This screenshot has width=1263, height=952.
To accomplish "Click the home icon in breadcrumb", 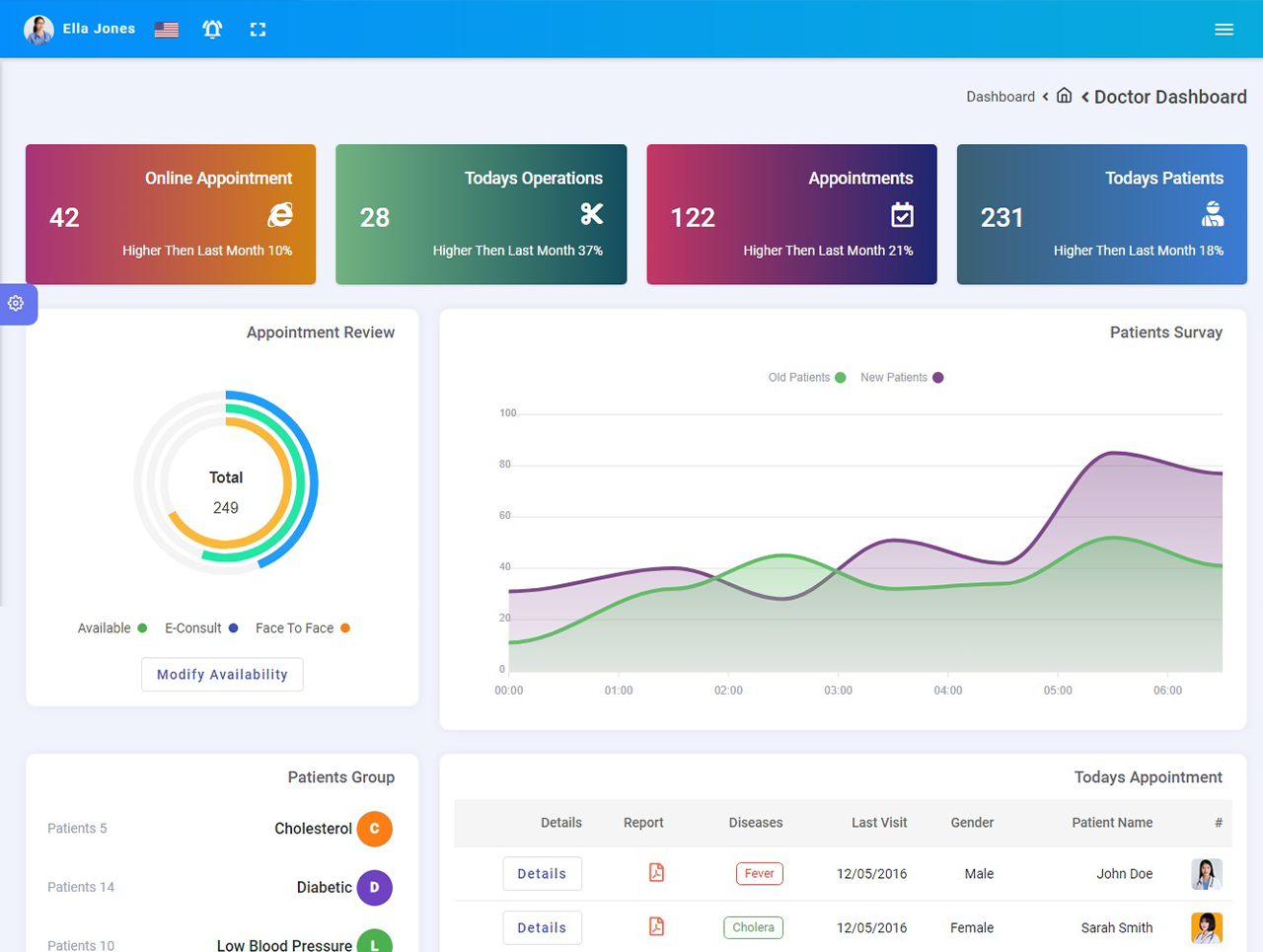I will click(x=1064, y=96).
